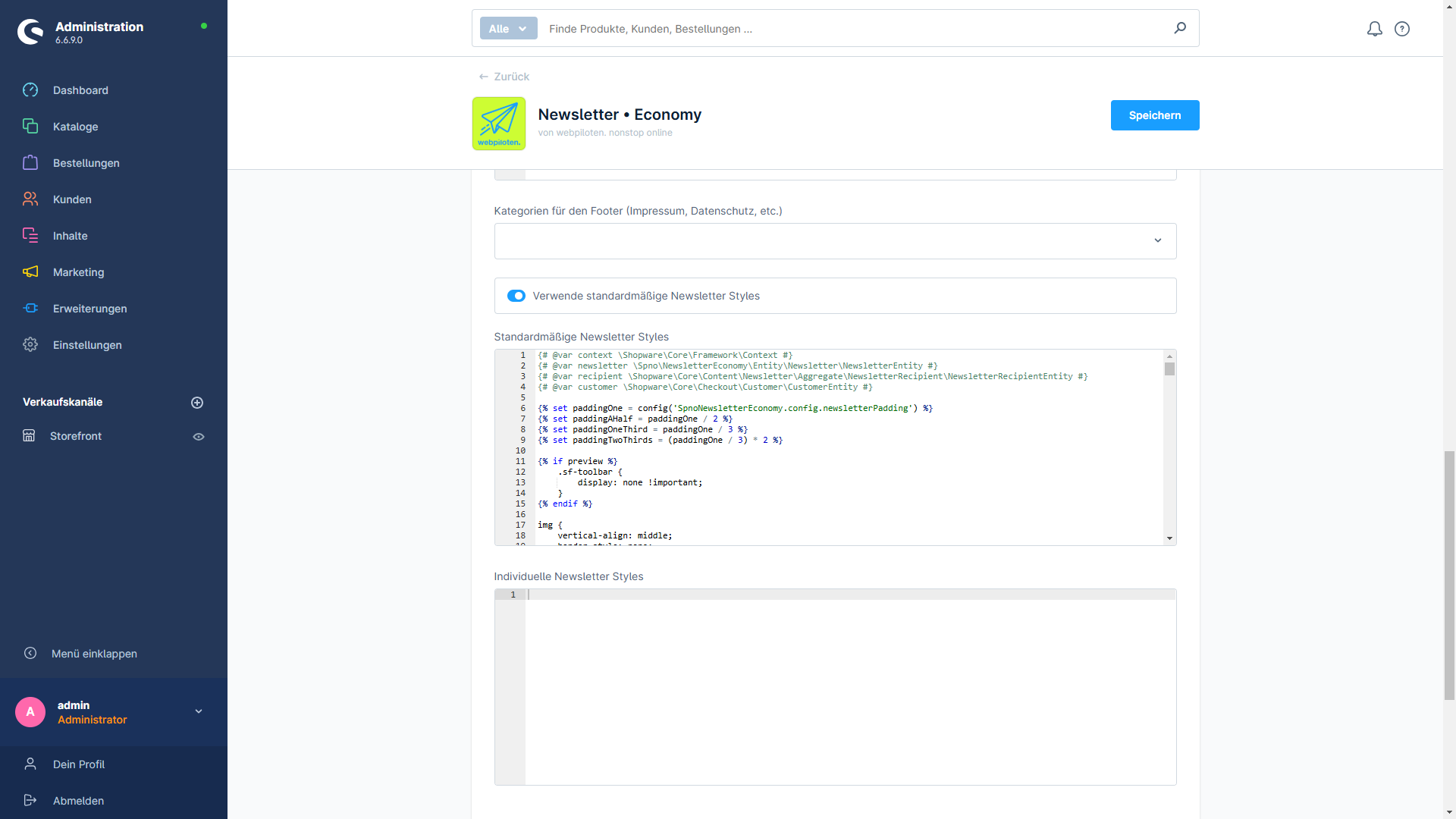The image size is (1456, 819).
Task: Expand Kategorien für den Footer dropdown
Action: (x=1158, y=240)
